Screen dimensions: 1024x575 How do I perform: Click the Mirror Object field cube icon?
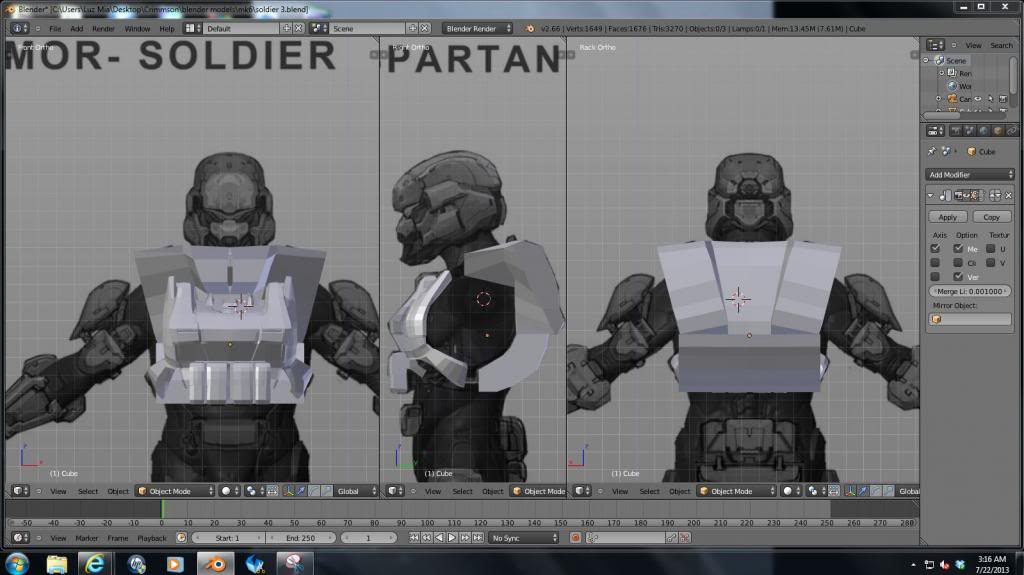tap(937, 319)
